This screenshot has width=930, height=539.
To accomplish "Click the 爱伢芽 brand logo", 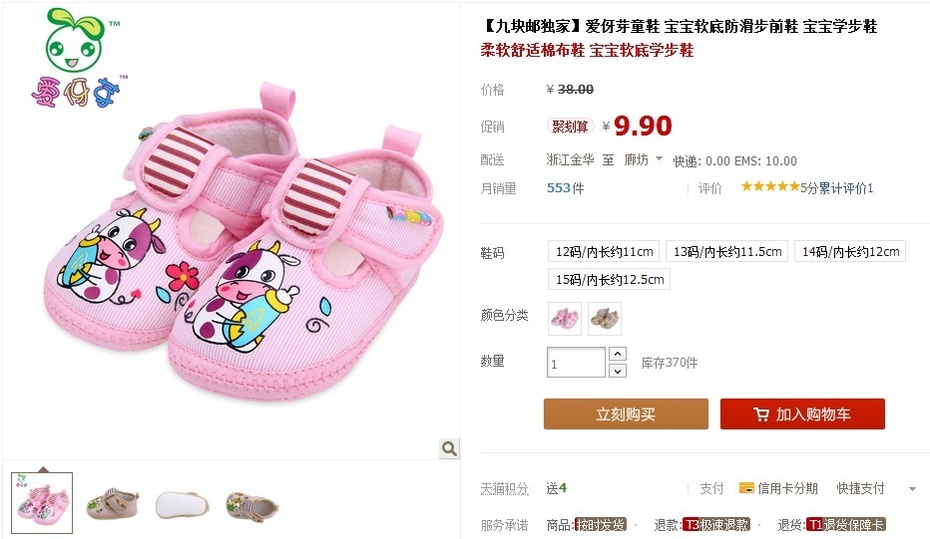I will (78, 58).
